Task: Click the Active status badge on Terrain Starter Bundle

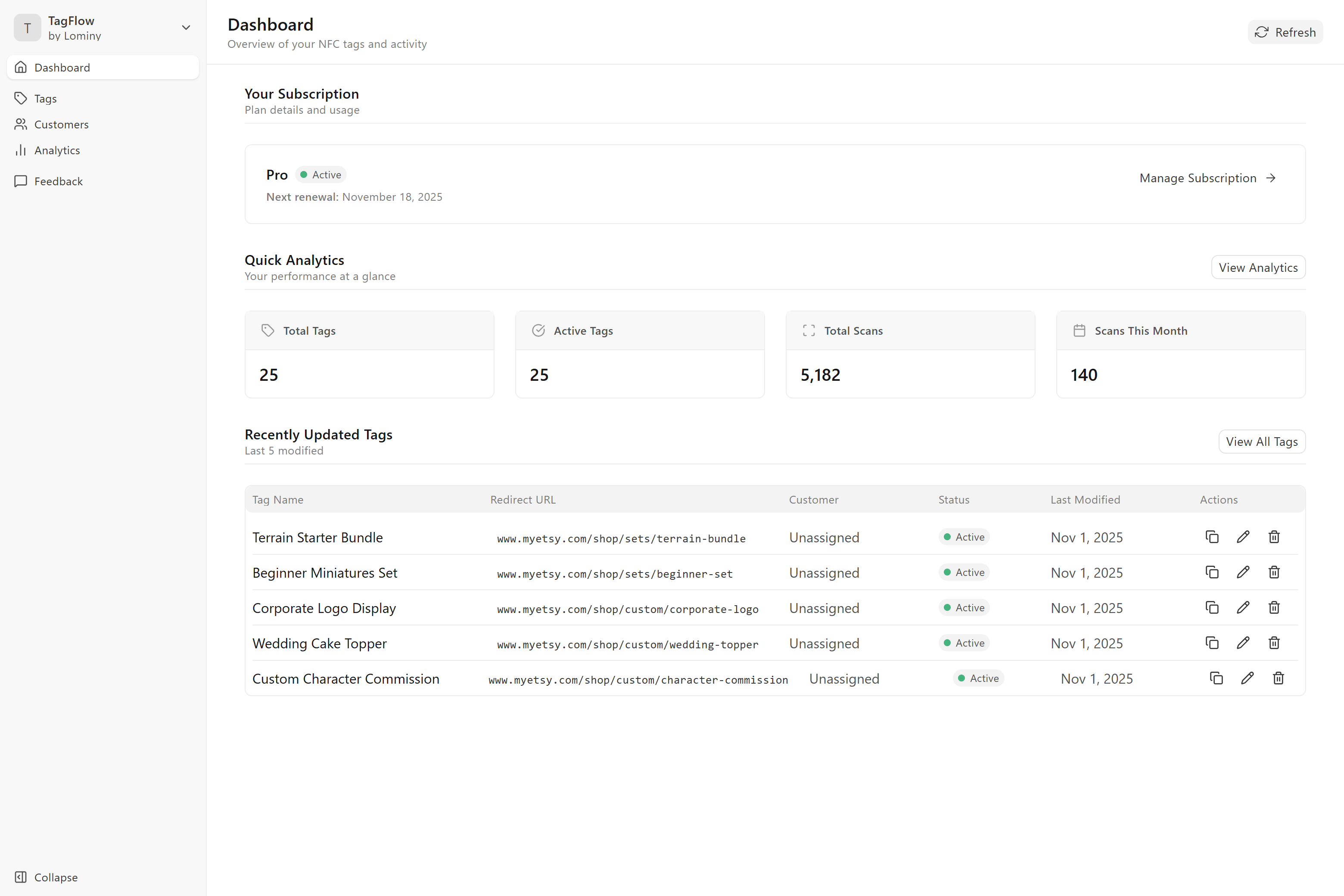Action: [964, 537]
